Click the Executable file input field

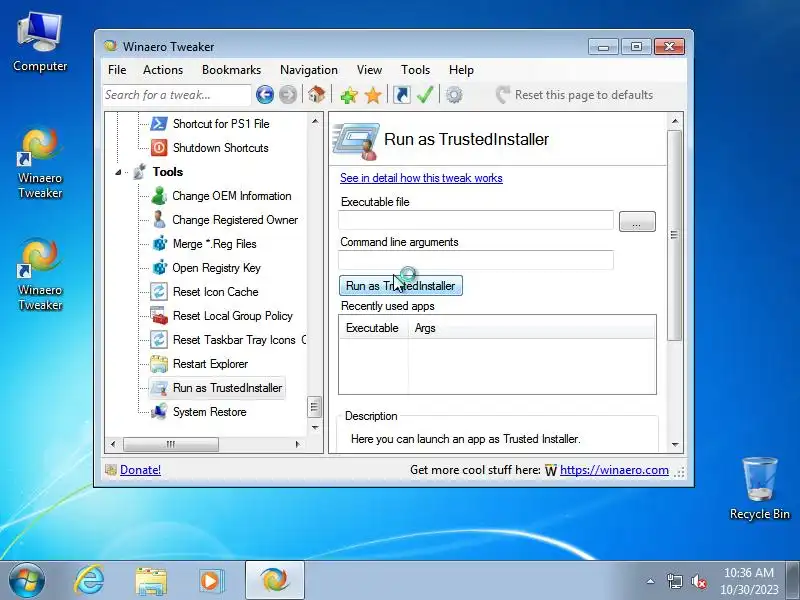coord(476,220)
